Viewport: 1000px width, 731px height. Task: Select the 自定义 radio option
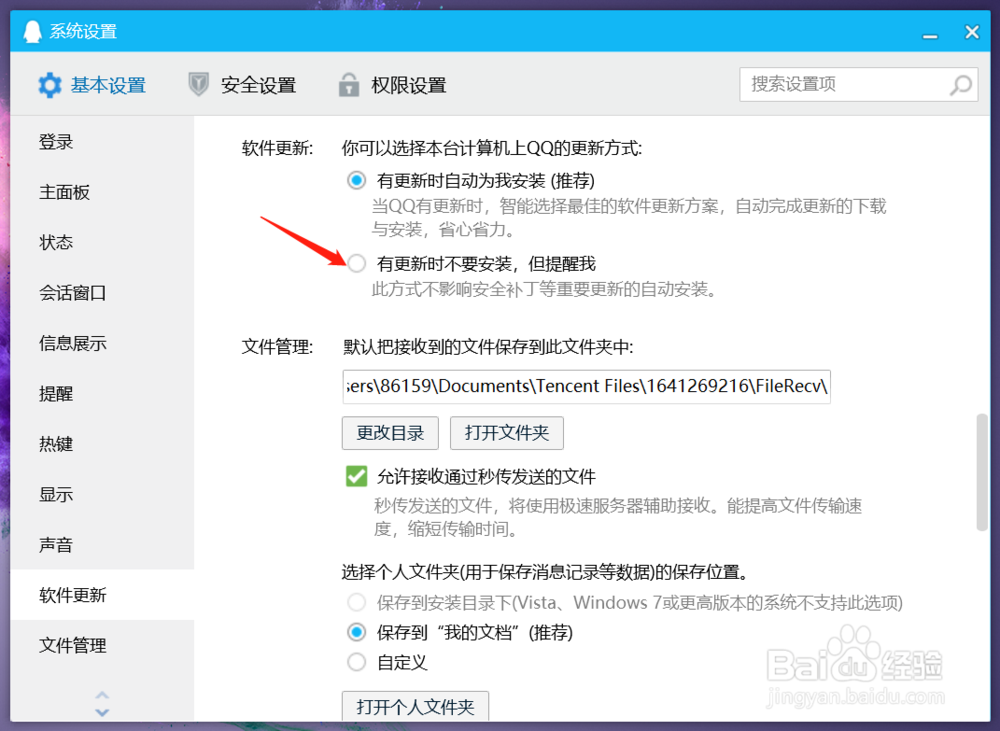point(357,662)
